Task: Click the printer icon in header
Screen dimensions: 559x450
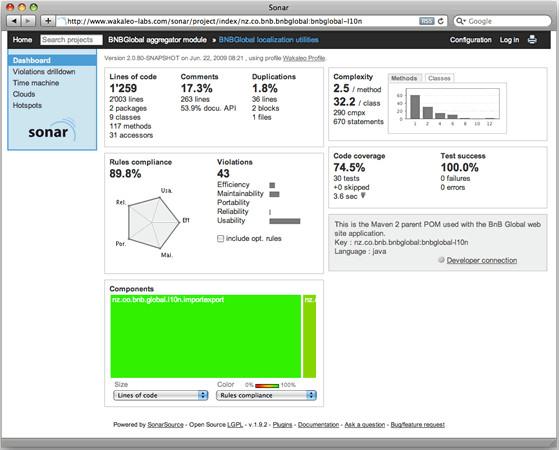Action: pyautogui.click(x=532, y=40)
